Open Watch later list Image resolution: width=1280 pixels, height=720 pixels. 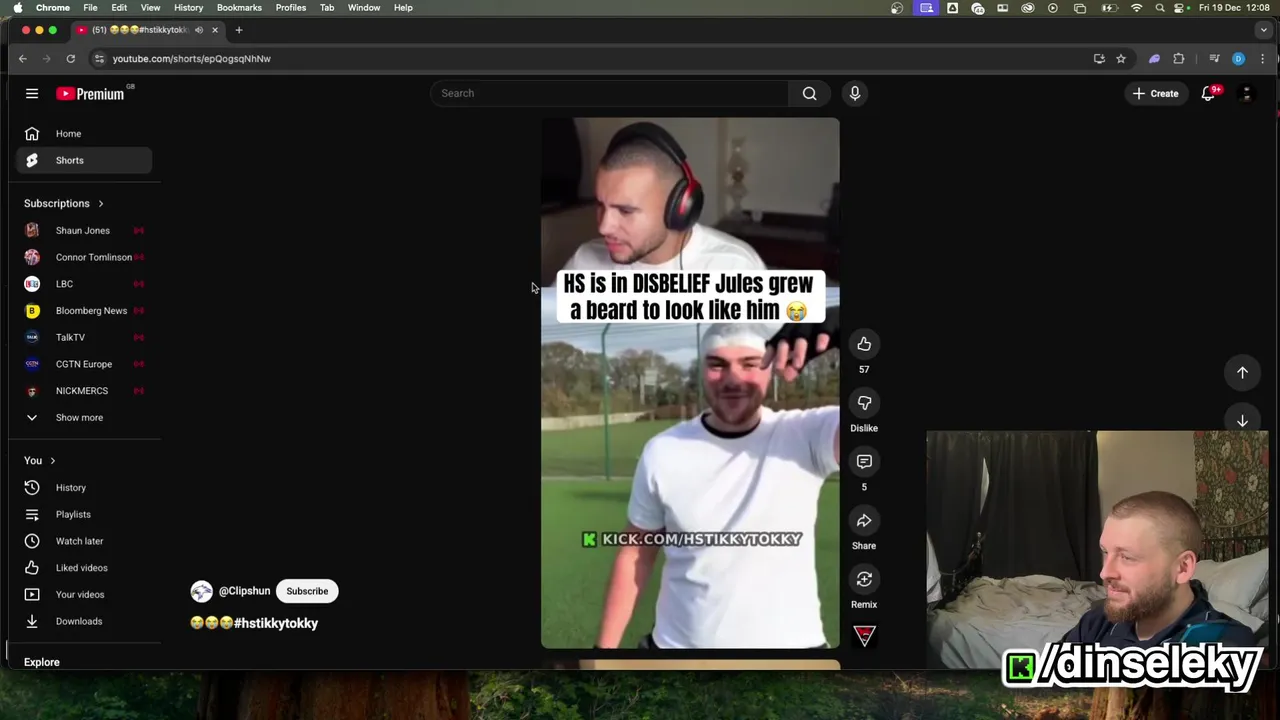[x=84, y=541]
